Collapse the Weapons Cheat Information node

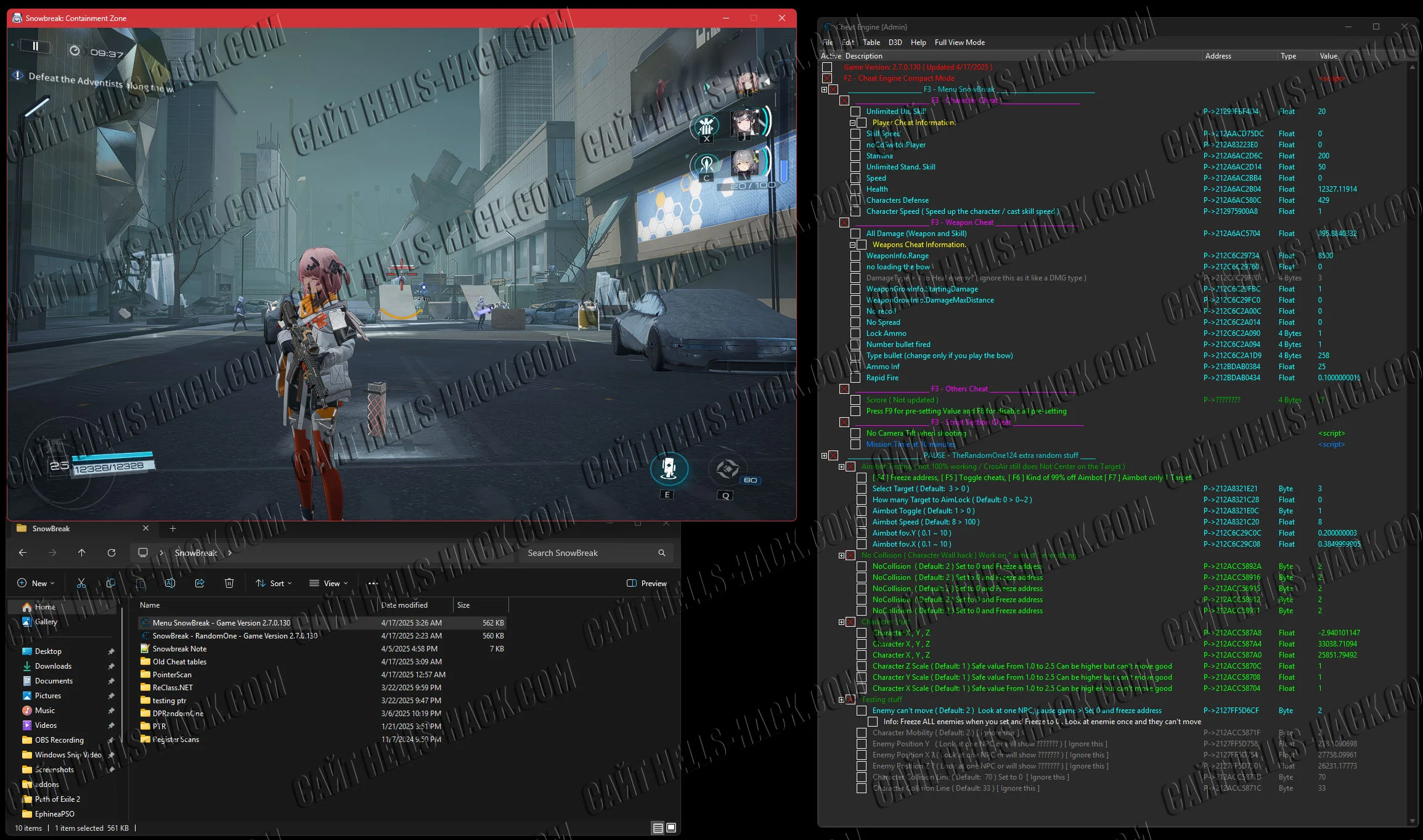852,245
